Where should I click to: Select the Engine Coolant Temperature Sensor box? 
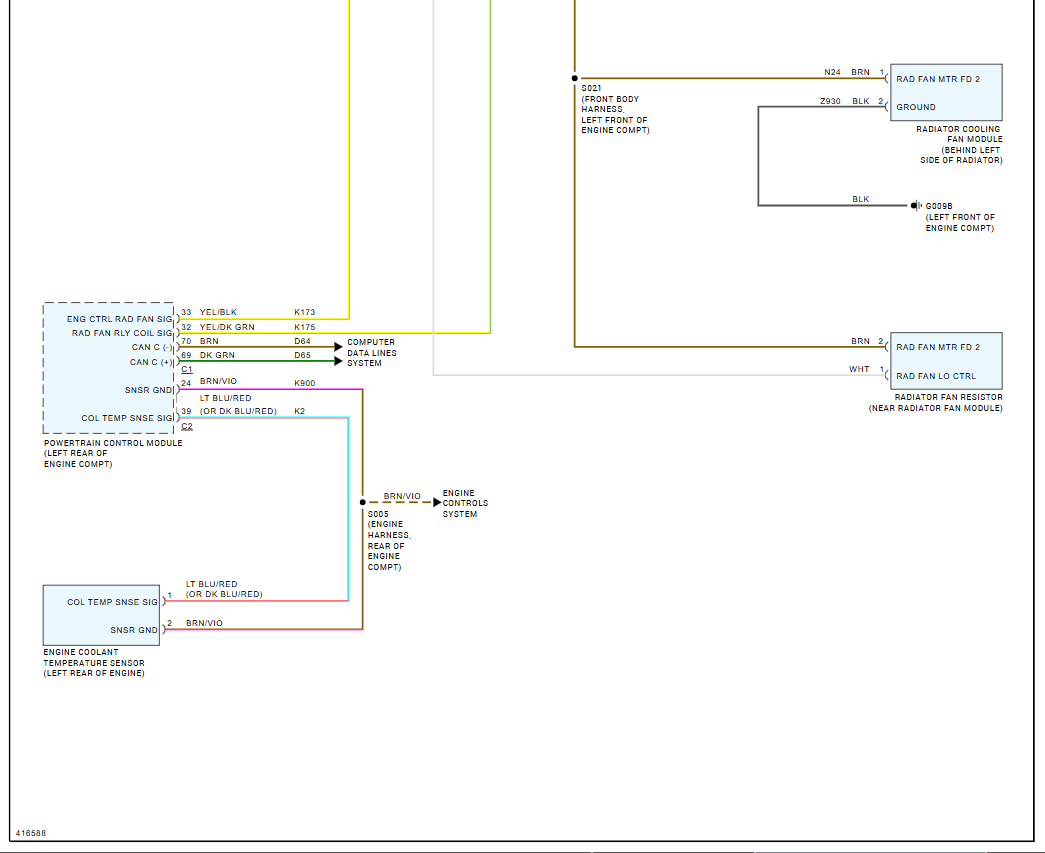[x=101, y=615]
